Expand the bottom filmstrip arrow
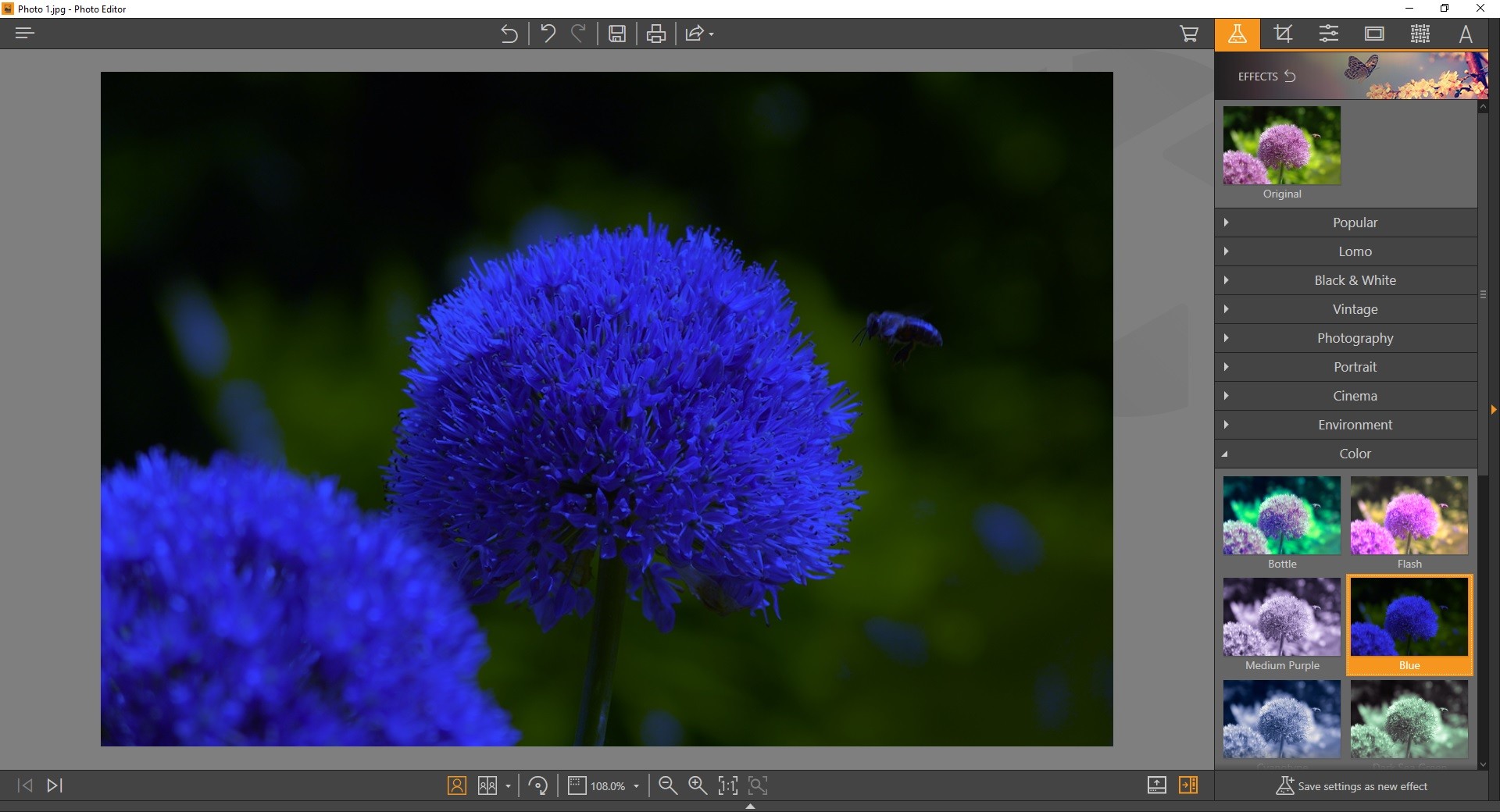 750,807
